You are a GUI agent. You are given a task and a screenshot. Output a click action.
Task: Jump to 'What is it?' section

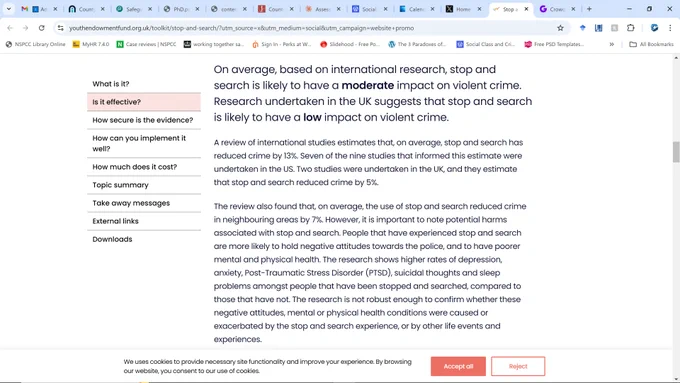coord(111,84)
